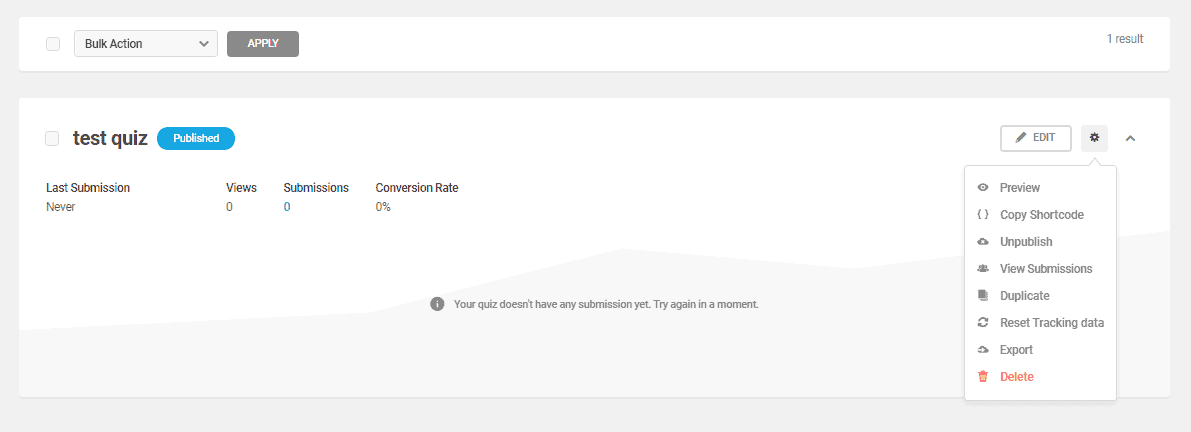
Task: Click the Published status badge
Action: (x=196, y=138)
